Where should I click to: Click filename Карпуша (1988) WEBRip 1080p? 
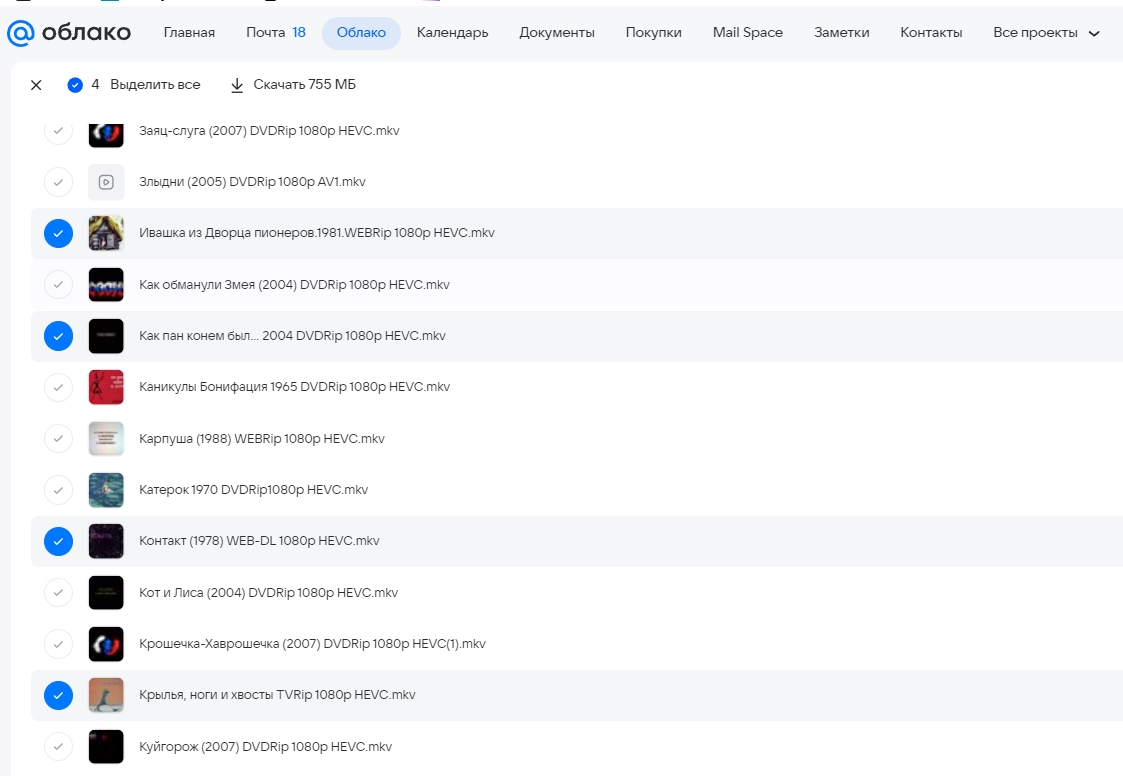261,439
